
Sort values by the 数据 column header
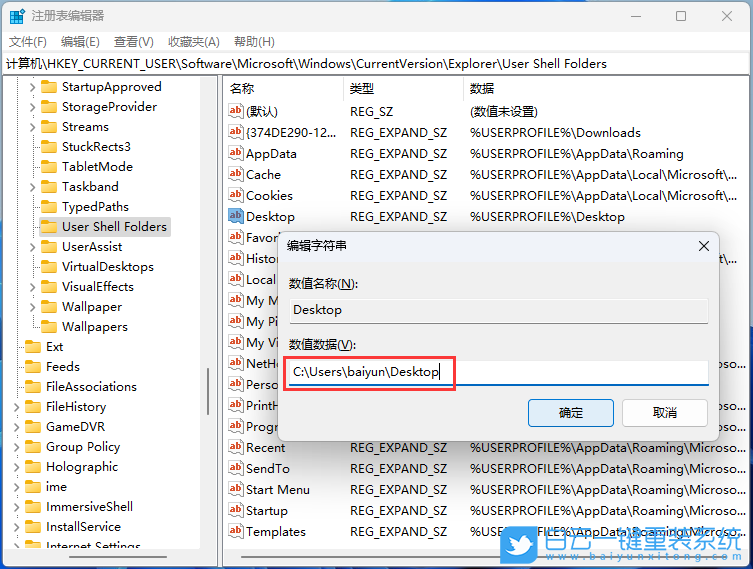coord(605,88)
